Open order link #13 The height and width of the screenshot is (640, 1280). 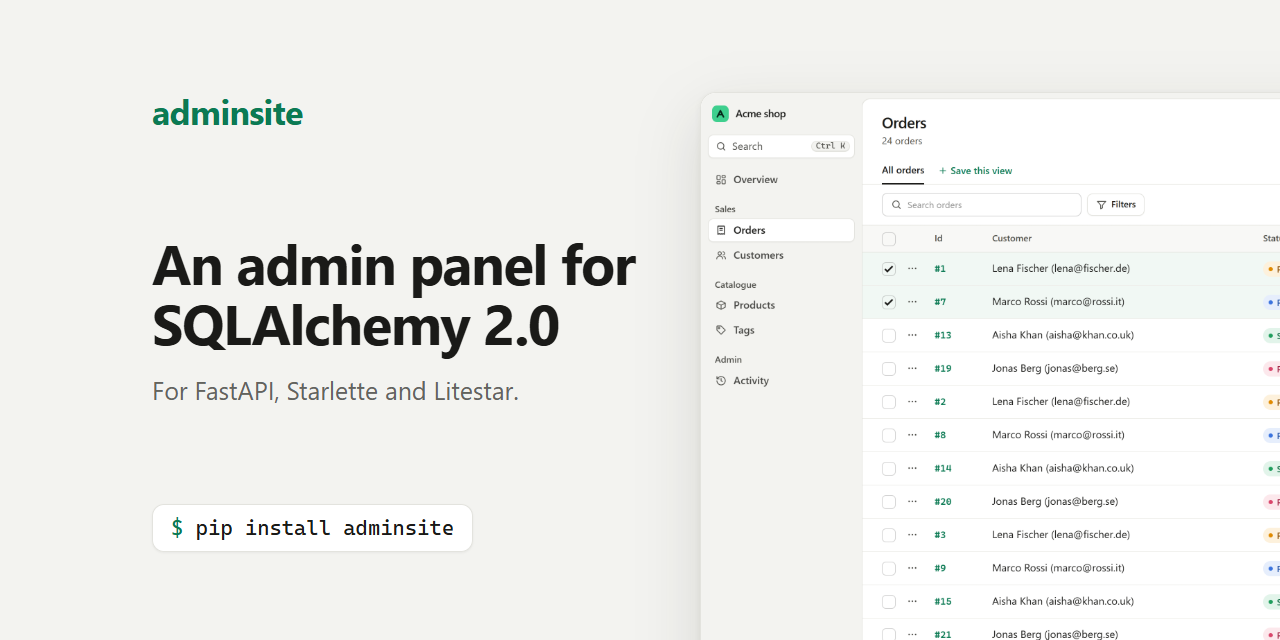click(x=943, y=335)
